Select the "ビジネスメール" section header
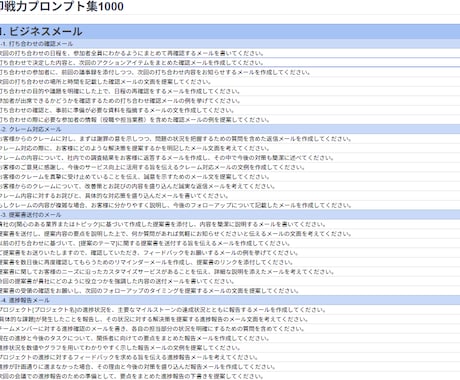This screenshot has width=460, height=380. [x=230, y=32]
